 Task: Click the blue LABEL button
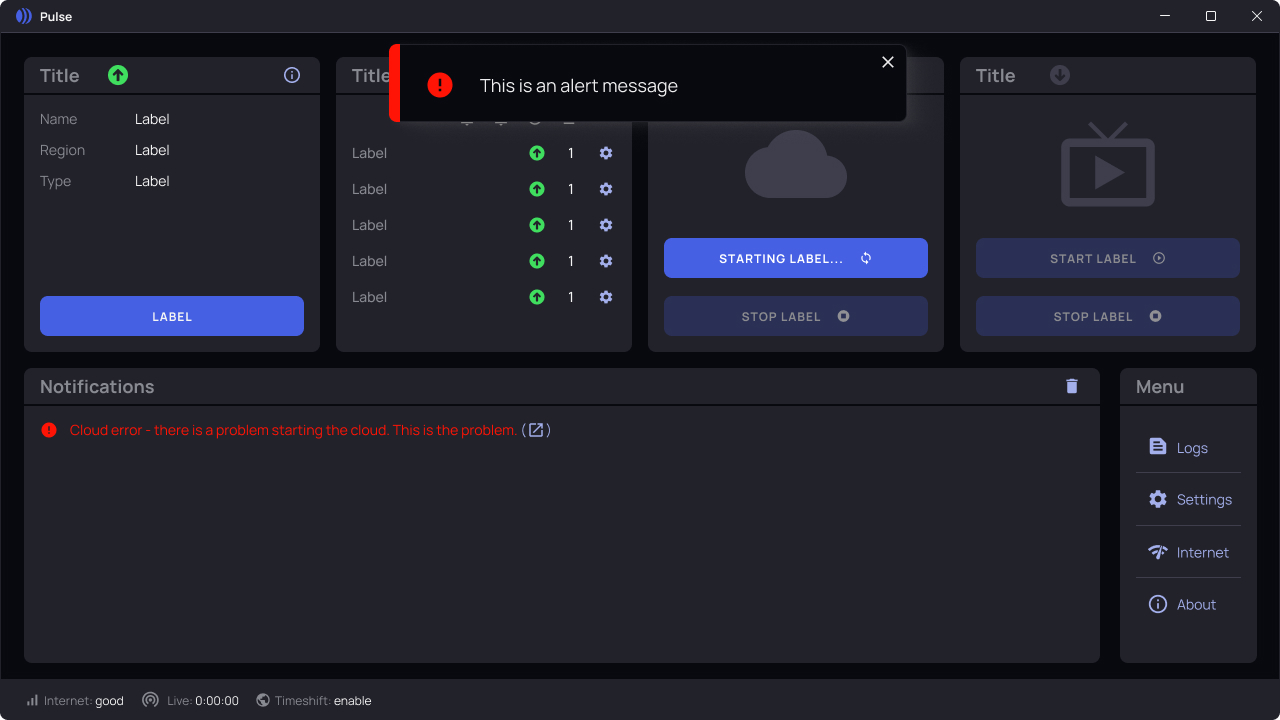pyautogui.click(x=172, y=316)
